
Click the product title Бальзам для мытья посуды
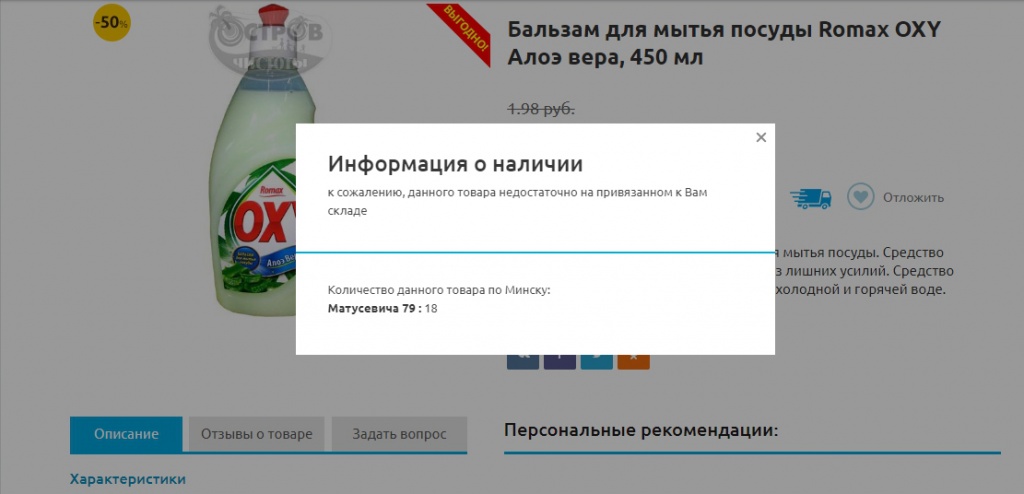coord(724,43)
